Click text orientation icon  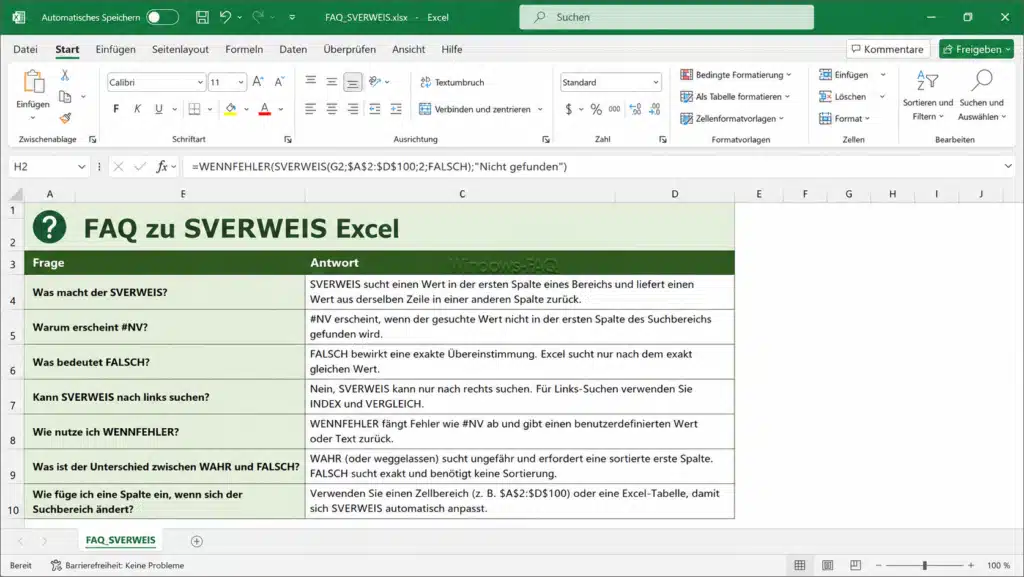(375, 82)
